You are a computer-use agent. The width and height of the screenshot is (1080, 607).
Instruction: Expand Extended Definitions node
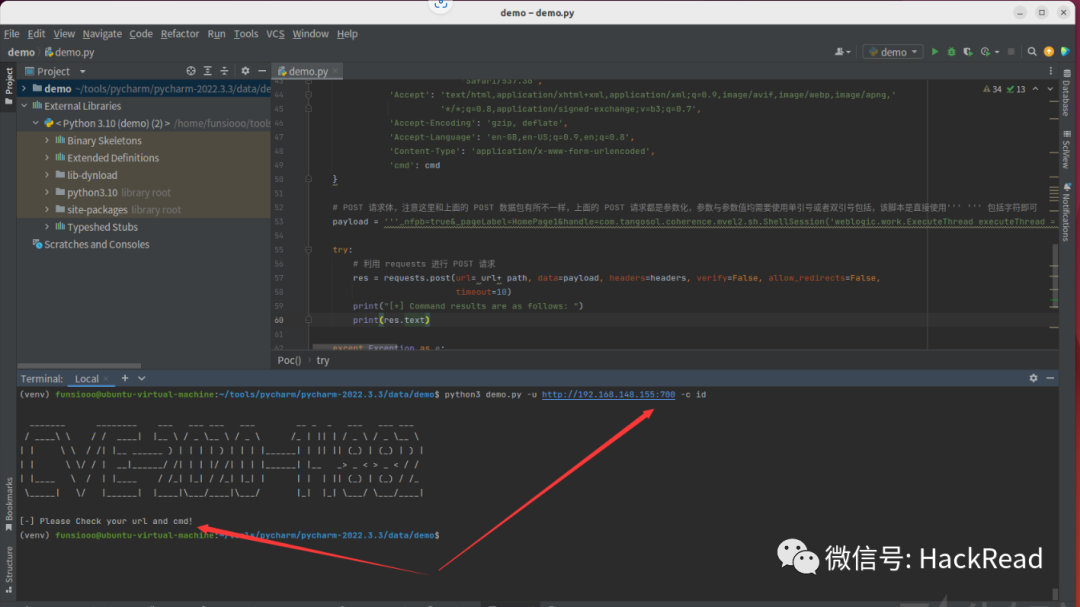tap(47, 157)
